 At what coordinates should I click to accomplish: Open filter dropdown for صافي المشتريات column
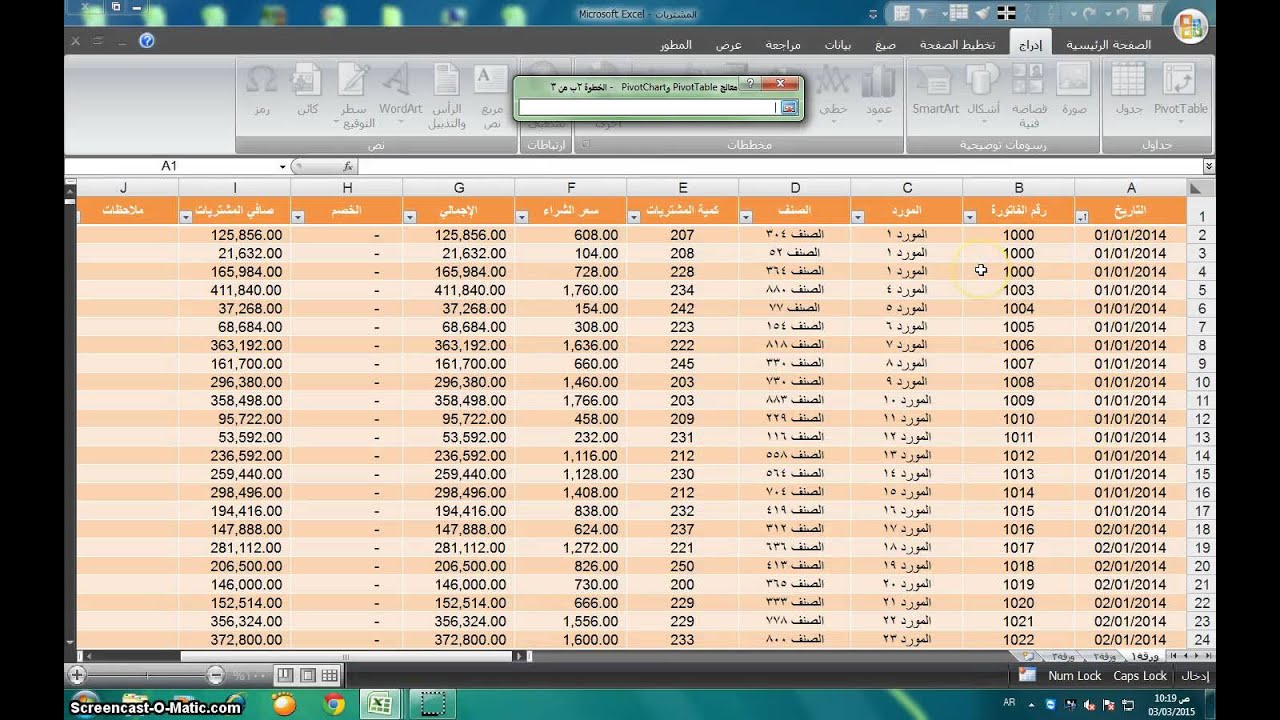click(186, 217)
